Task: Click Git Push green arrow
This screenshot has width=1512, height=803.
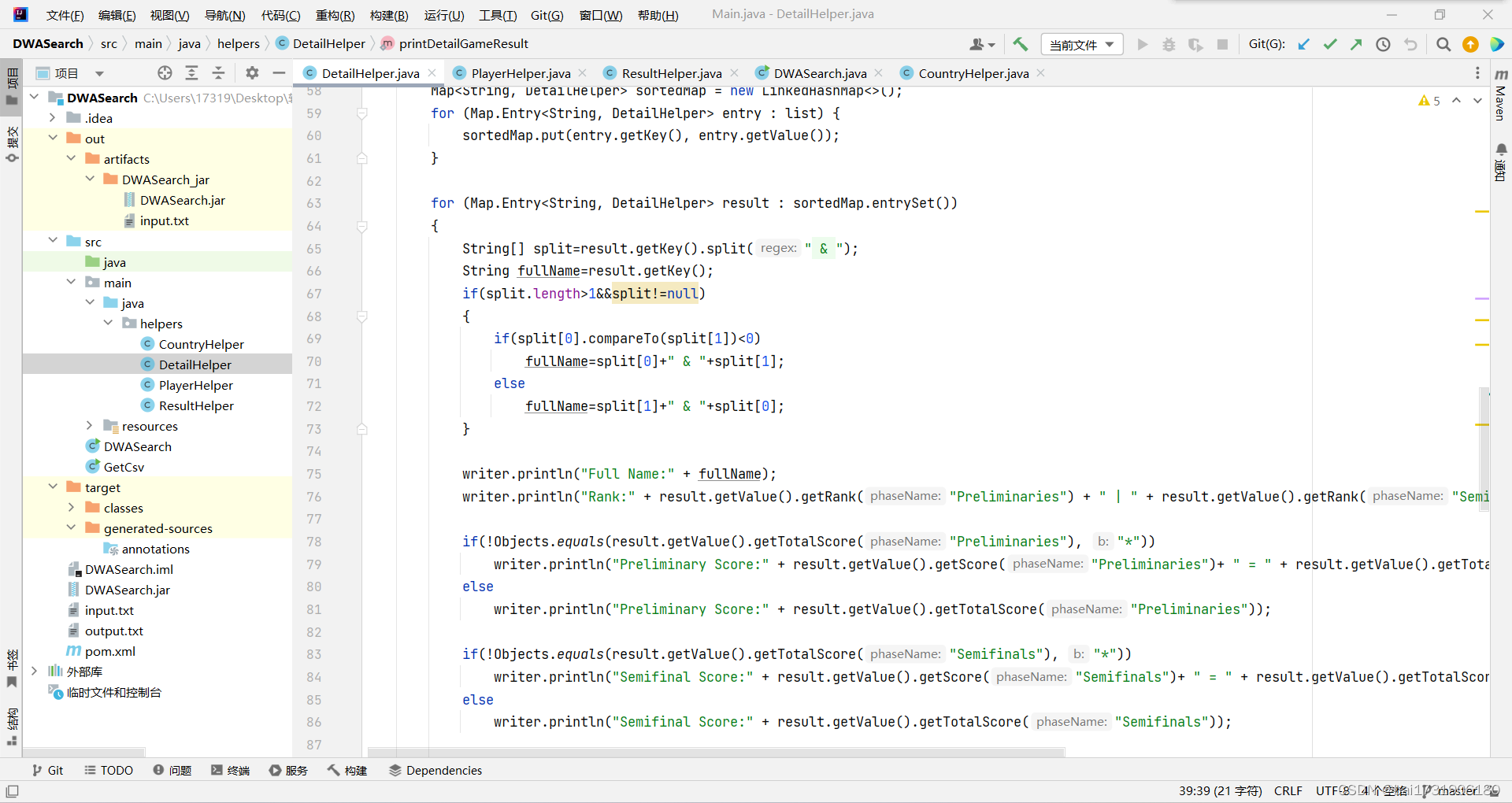Action: [1356, 44]
